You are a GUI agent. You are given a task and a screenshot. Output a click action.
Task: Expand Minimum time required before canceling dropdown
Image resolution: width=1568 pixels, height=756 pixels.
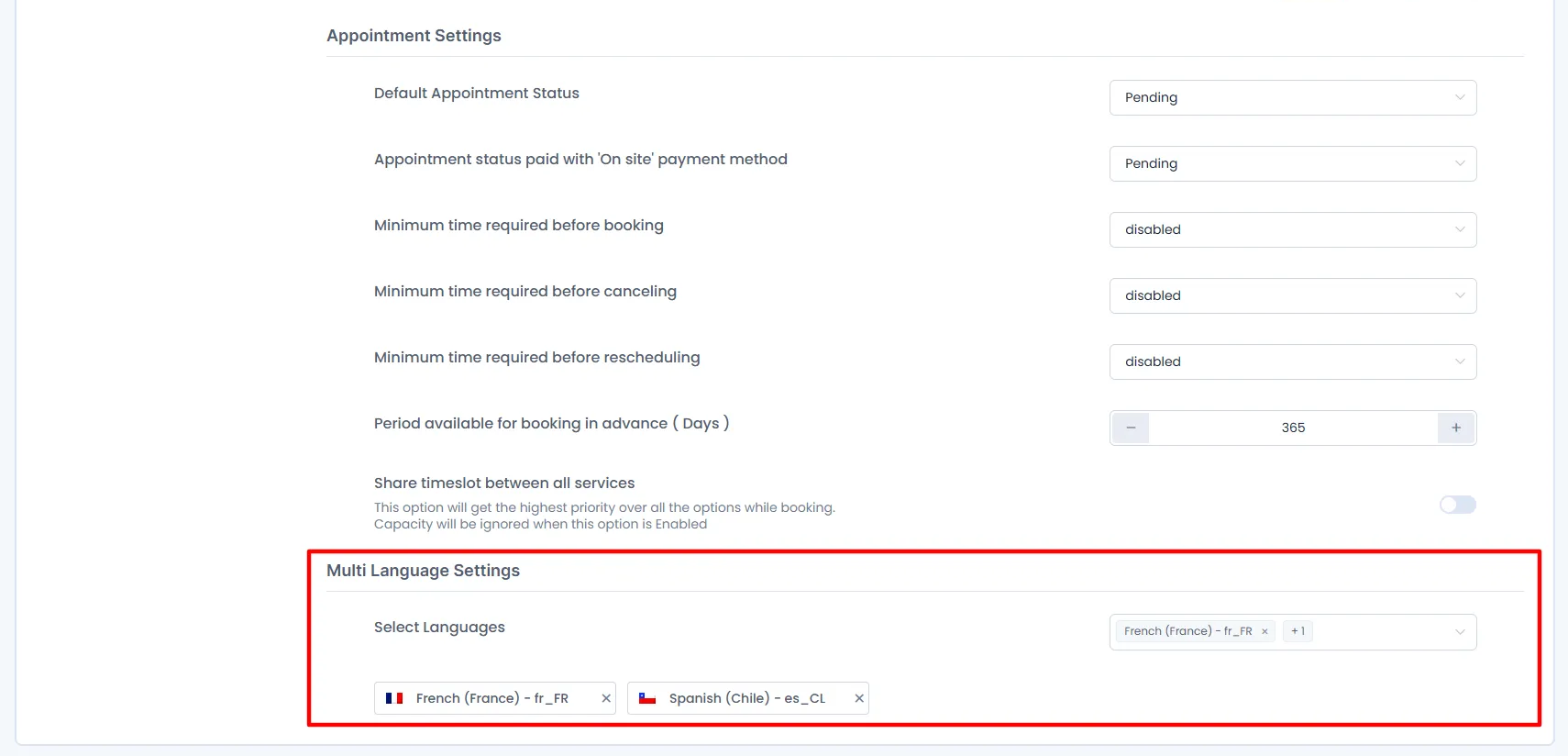click(x=1293, y=295)
